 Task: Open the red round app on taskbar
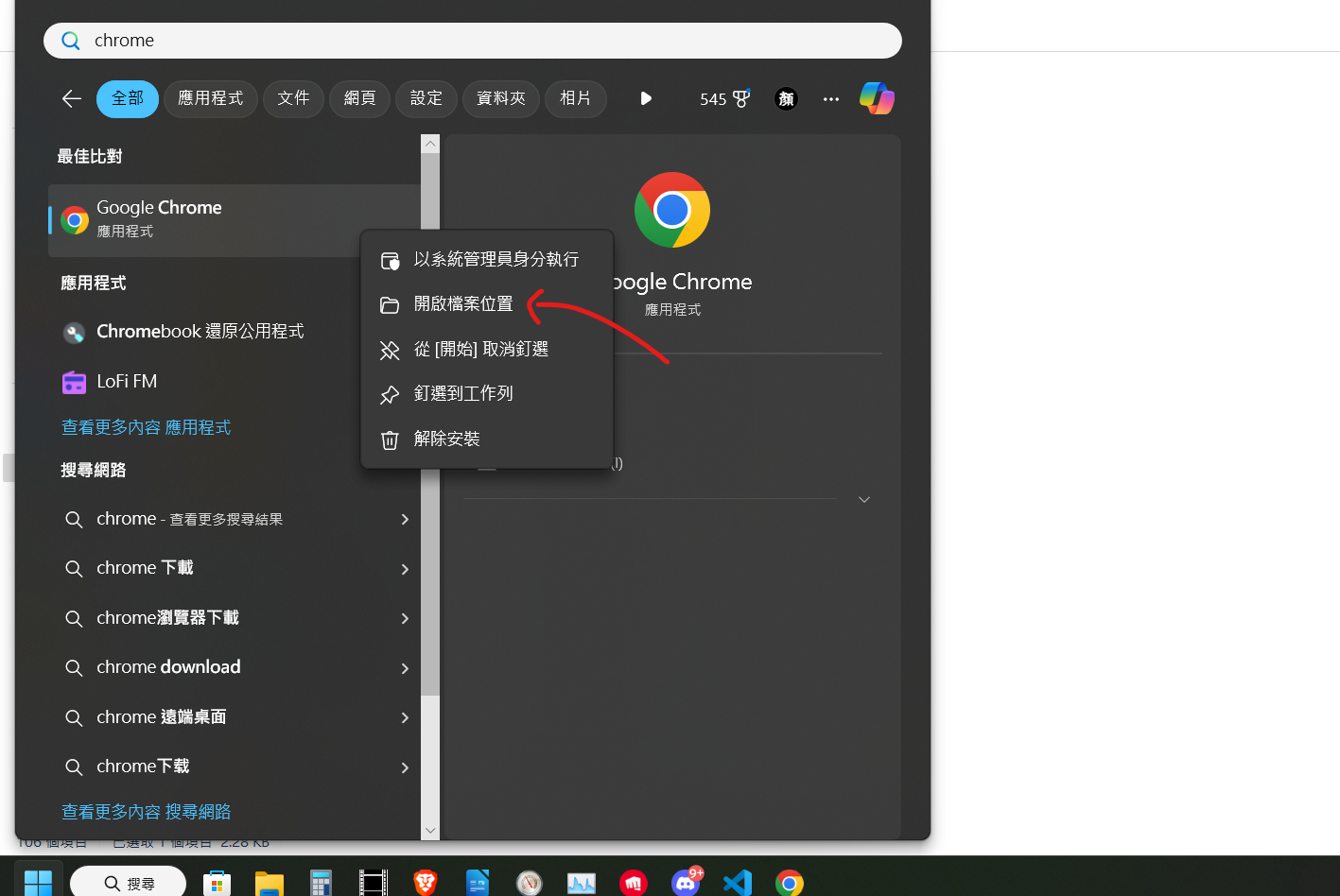point(634,883)
